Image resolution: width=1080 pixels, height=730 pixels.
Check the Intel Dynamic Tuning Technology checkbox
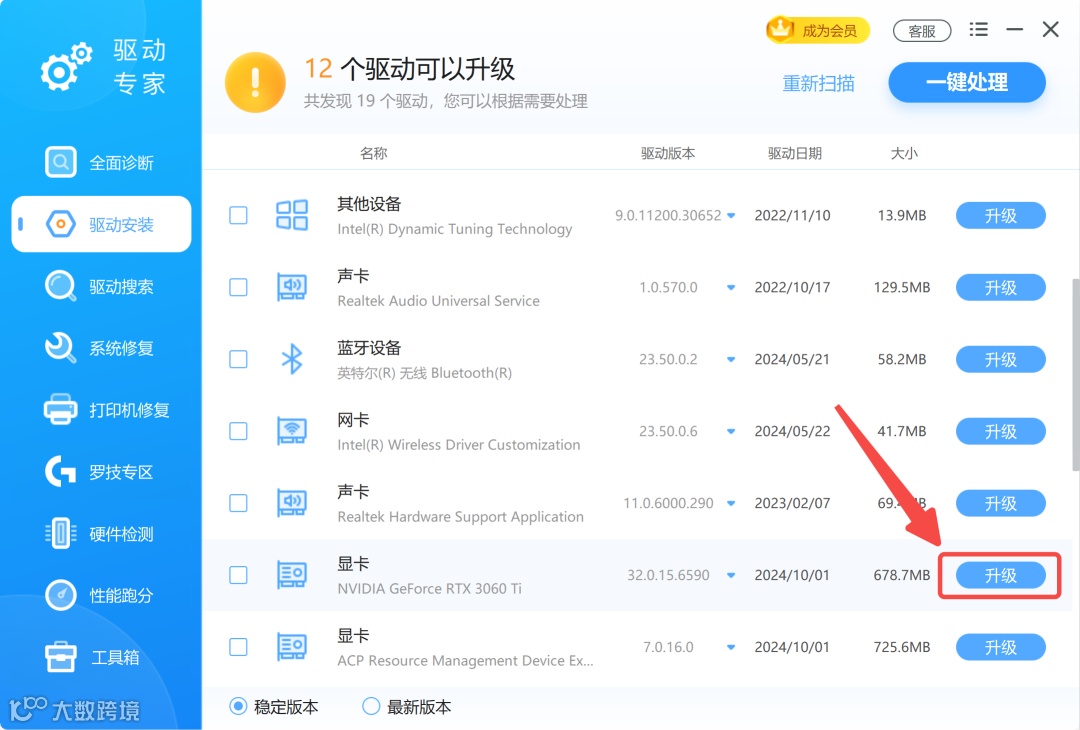coord(238,215)
